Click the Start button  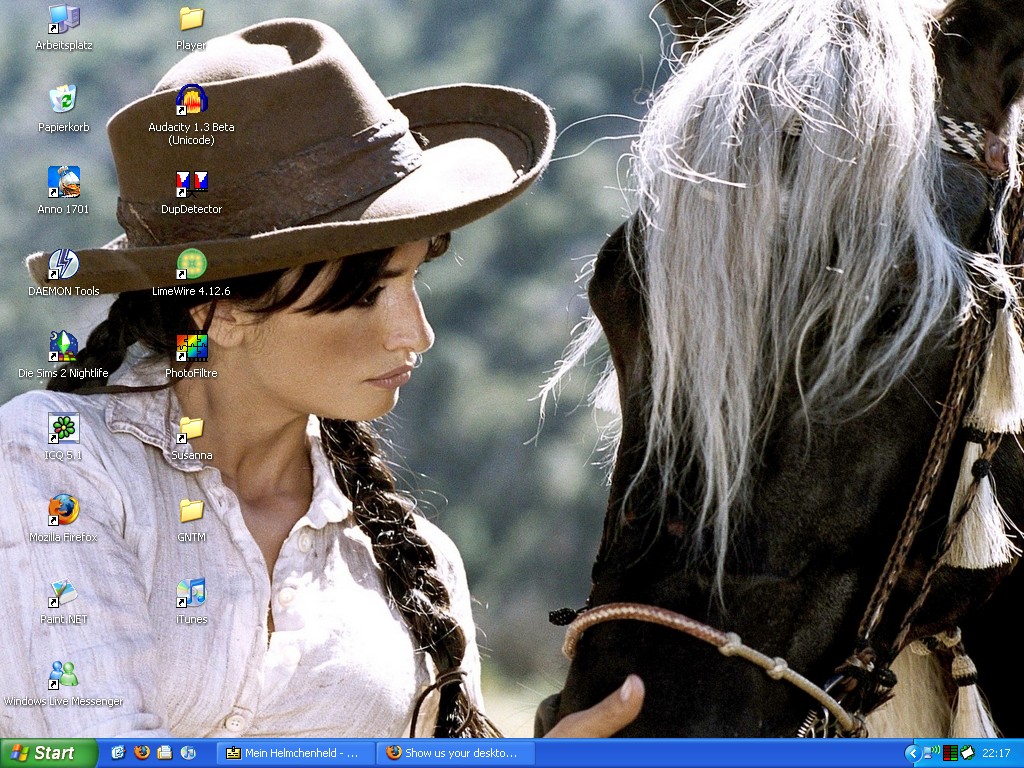[x=48, y=753]
